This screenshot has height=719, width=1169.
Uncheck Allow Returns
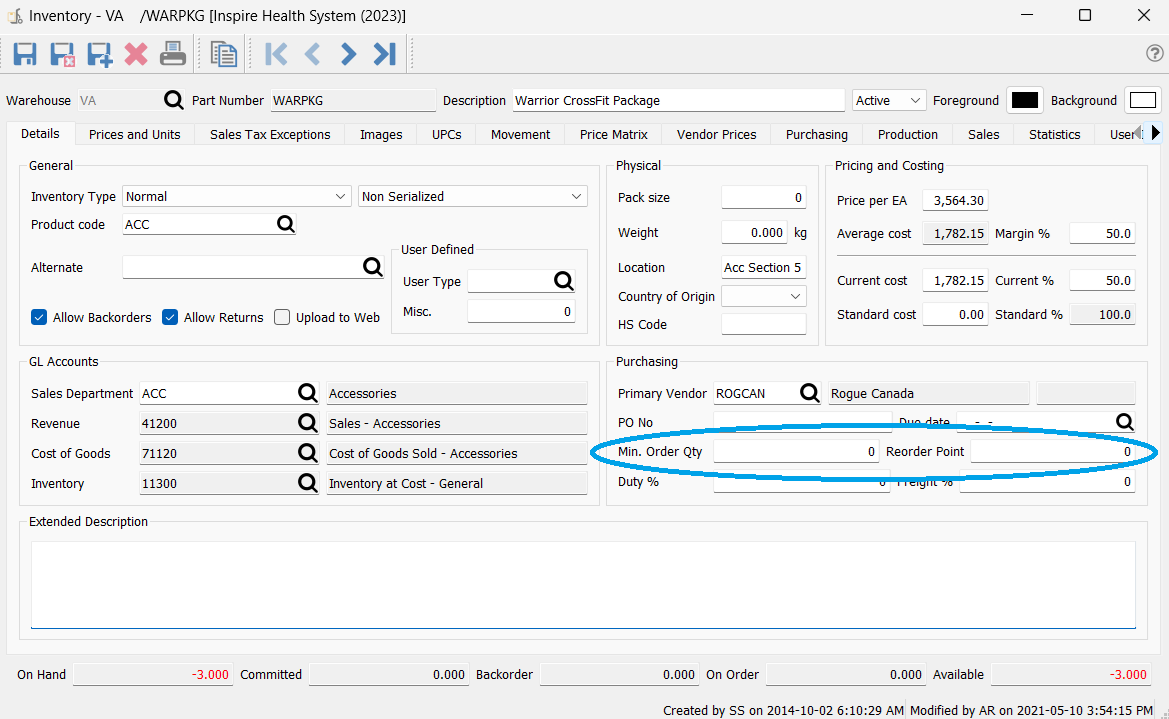[170, 317]
